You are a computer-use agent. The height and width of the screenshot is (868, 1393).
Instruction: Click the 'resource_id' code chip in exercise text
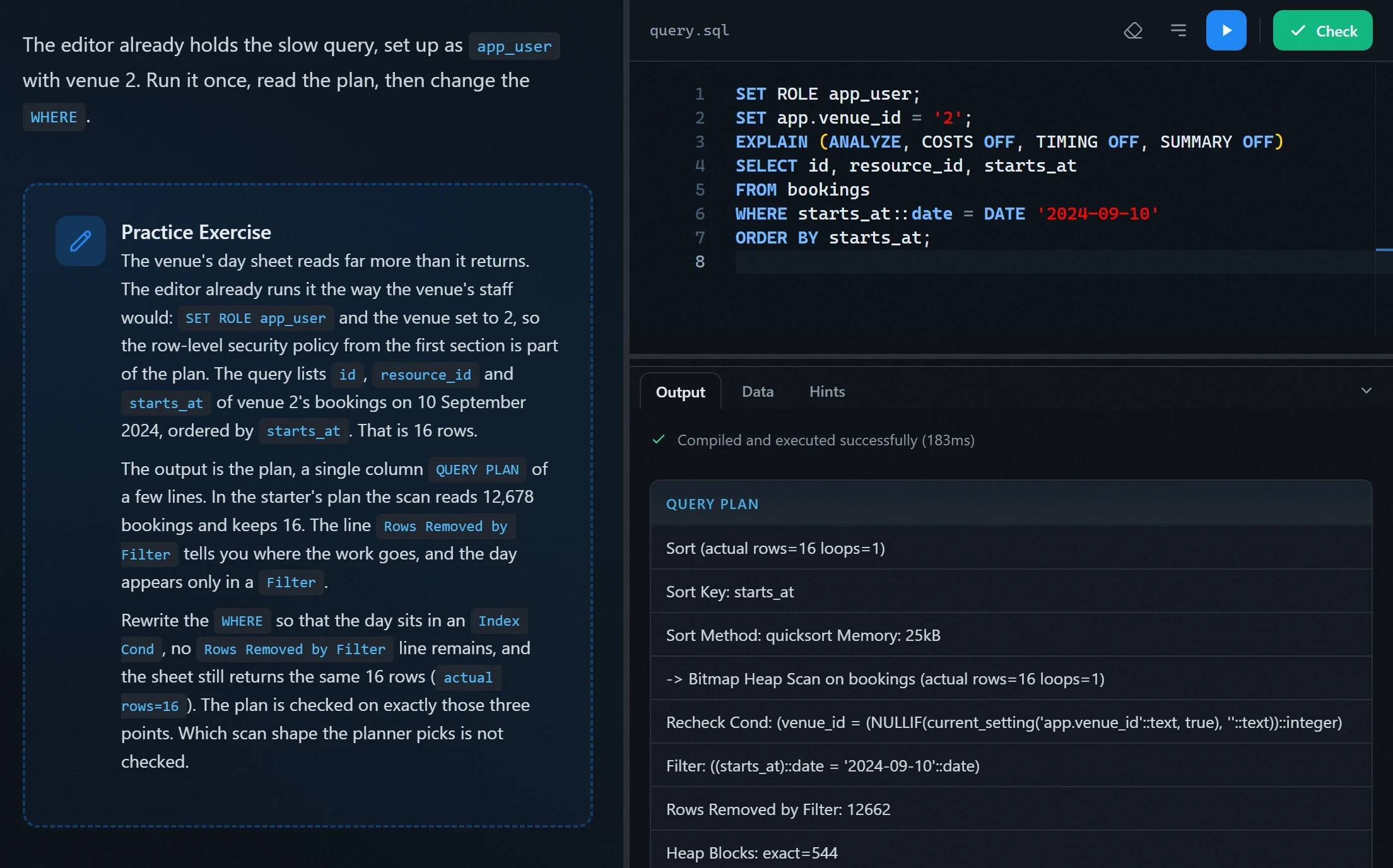(x=425, y=375)
